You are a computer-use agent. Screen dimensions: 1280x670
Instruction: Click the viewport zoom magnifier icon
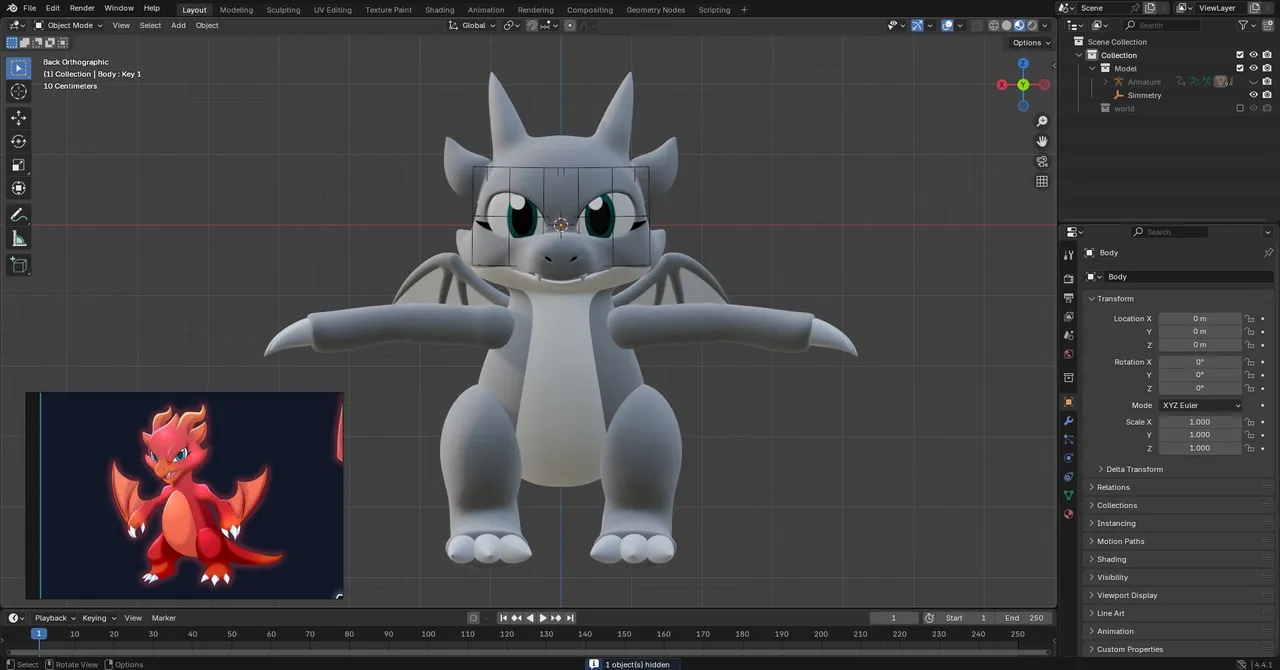(x=1042, y=121)
